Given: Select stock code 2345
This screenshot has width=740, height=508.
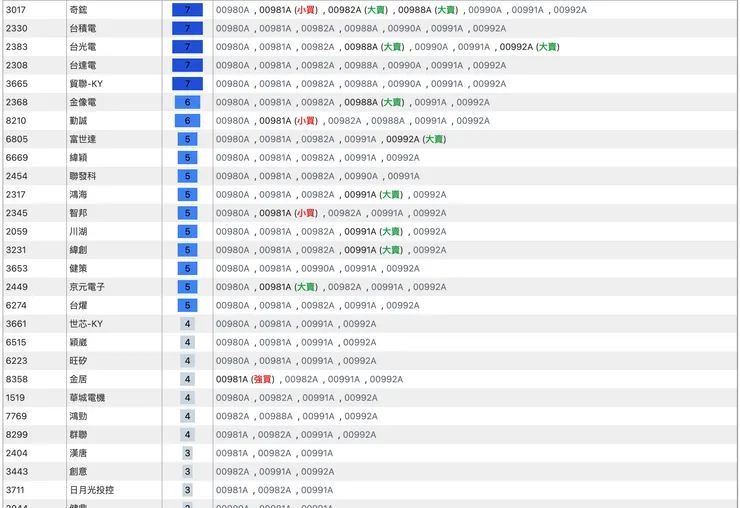Looking at the screenshot, I should click(17, 213).
